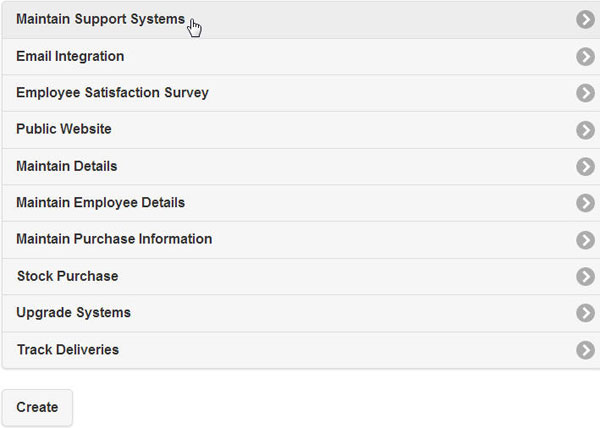Click arrow icon beside Stock Purchase

(585, 277)
